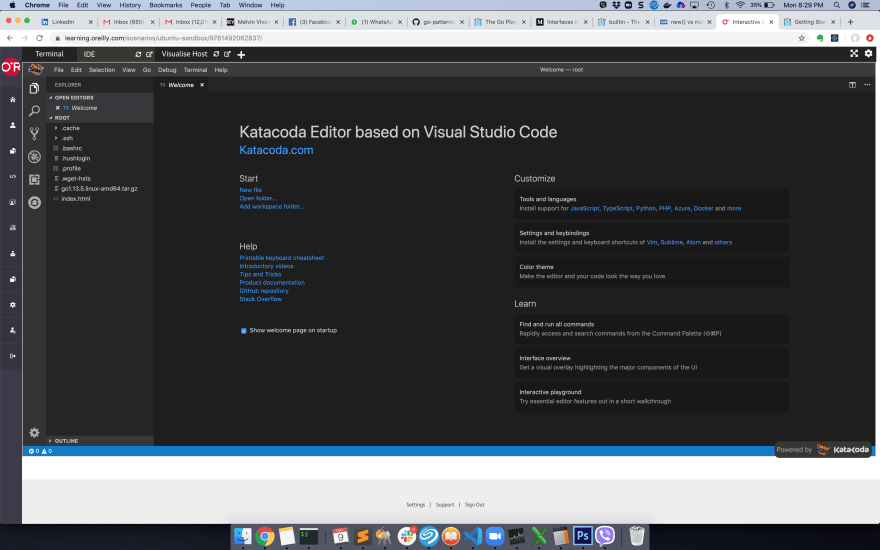Click the home icon in O'Reilly sidebar
This screenshot has width=880, height=550.
coord(12,99)
